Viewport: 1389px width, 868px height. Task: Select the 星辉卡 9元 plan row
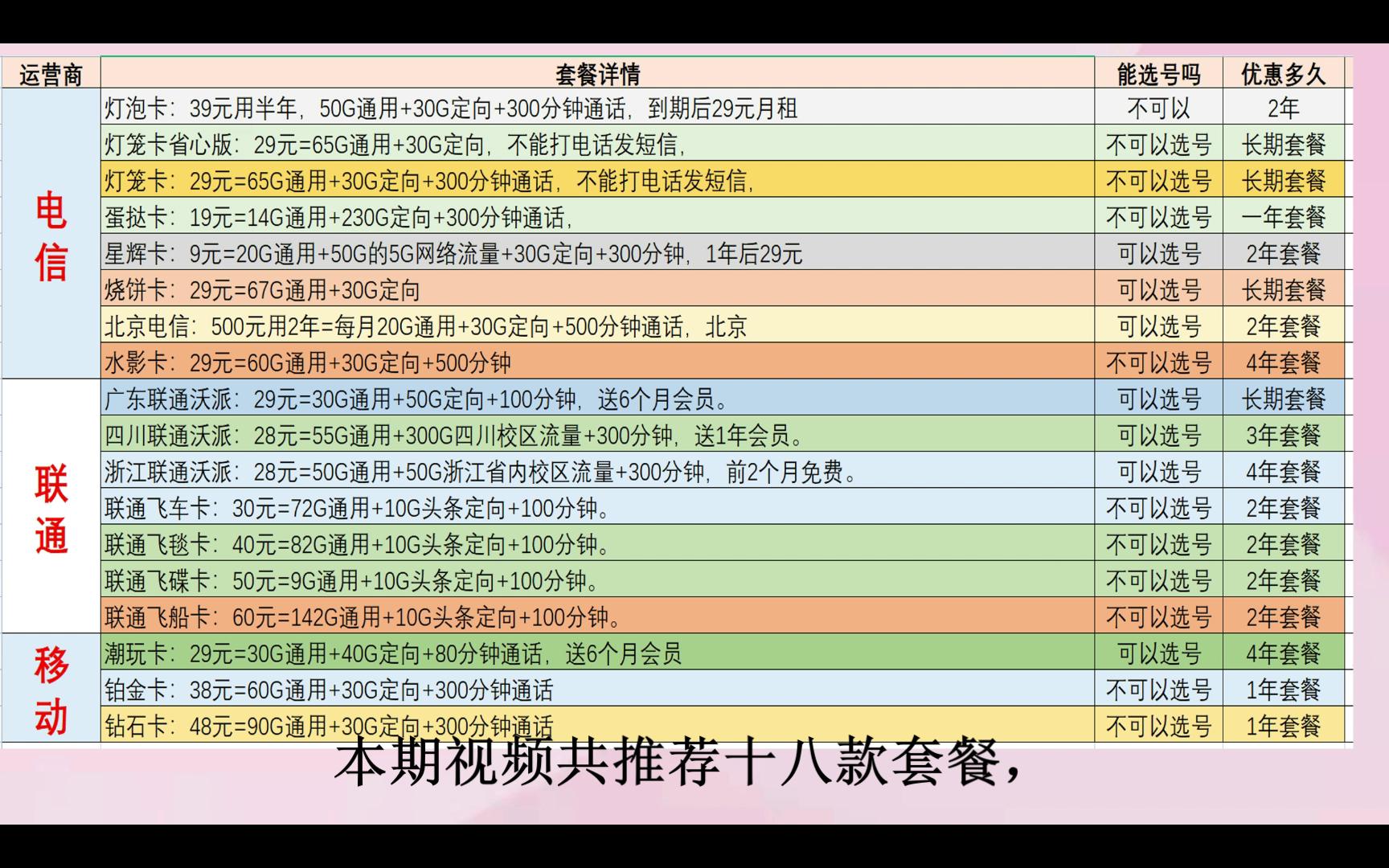pos(597,253)
